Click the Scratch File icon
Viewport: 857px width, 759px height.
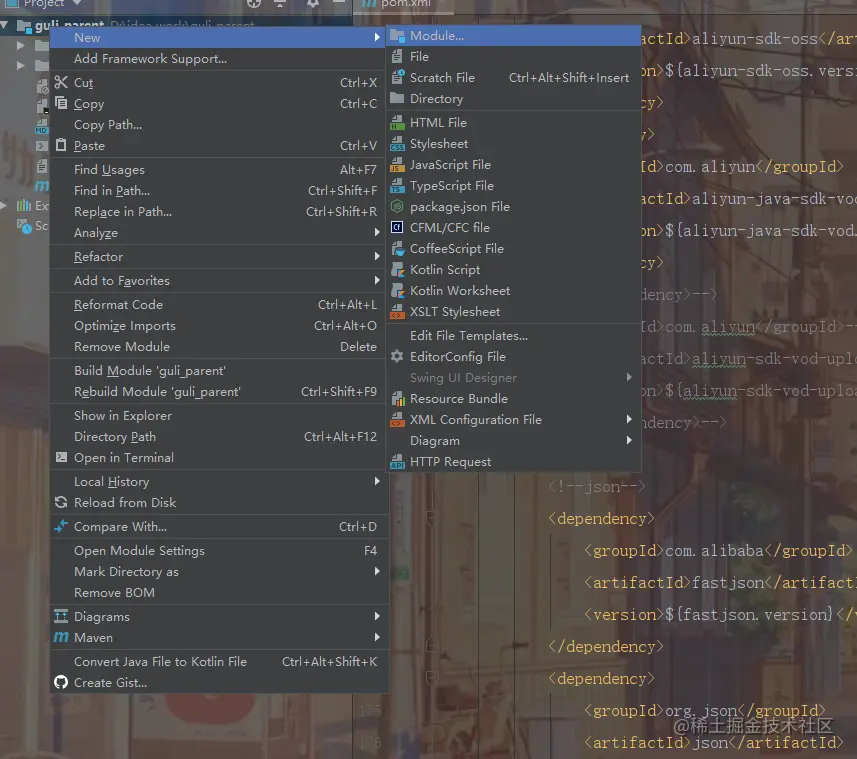click(x=397, y=77)
